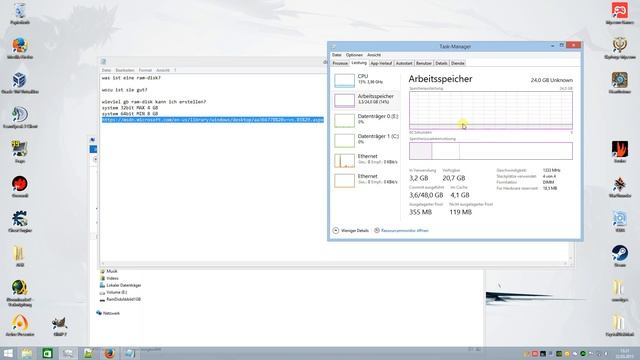The width and height of the screenshot is (640, 360).
Task: Click the line 'system 32bit MAX 4 GB'
Action: (x=130, y=108)
